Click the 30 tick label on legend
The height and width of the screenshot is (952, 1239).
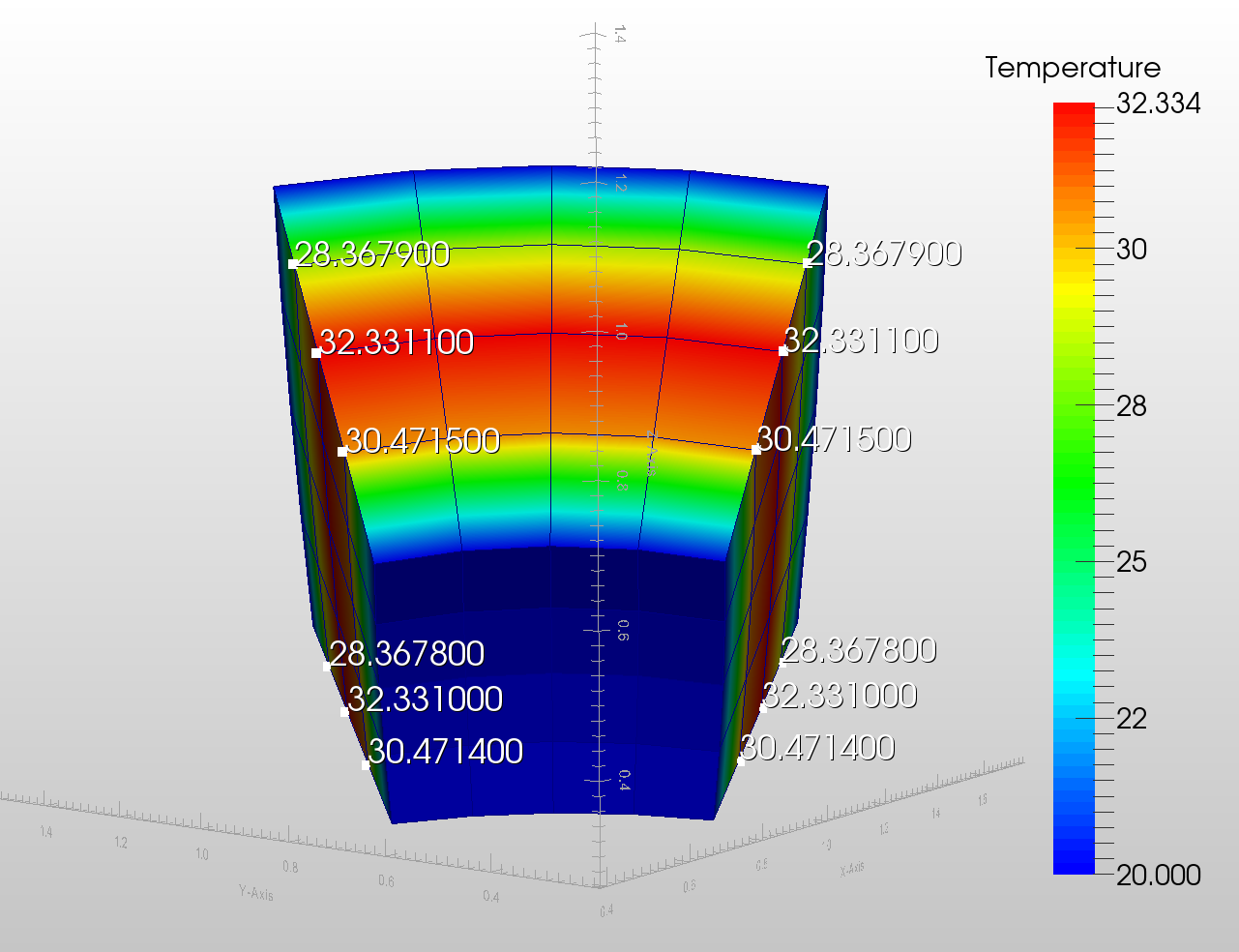(x=1132, y=250)
